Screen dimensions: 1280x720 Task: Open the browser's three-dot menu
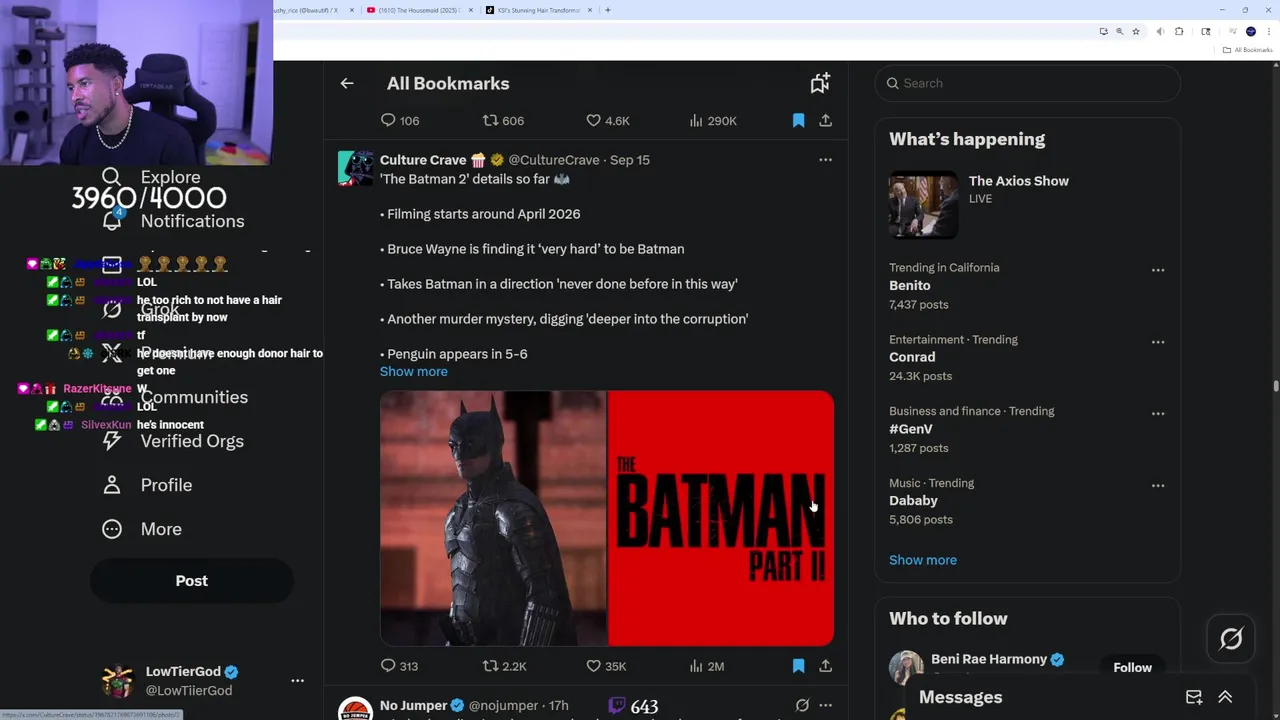click(1269, 32)
